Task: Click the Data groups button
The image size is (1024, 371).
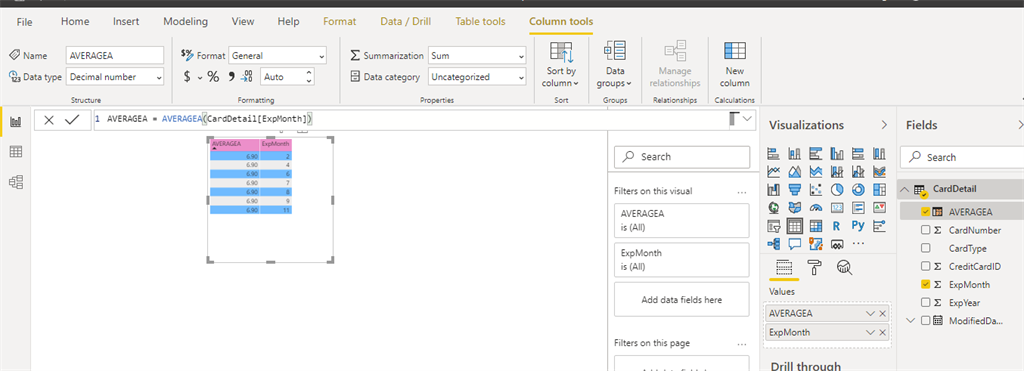Action: 615,64
